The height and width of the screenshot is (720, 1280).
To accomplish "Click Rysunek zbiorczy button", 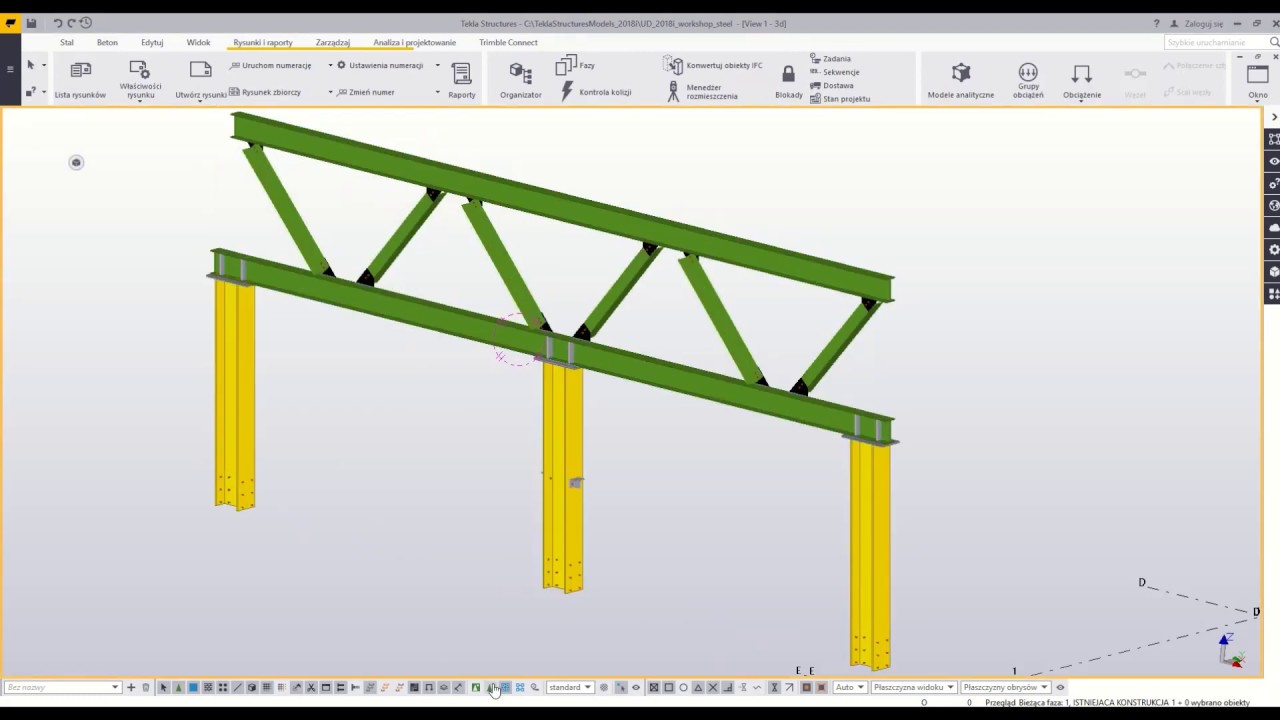I will pos(265,92).
